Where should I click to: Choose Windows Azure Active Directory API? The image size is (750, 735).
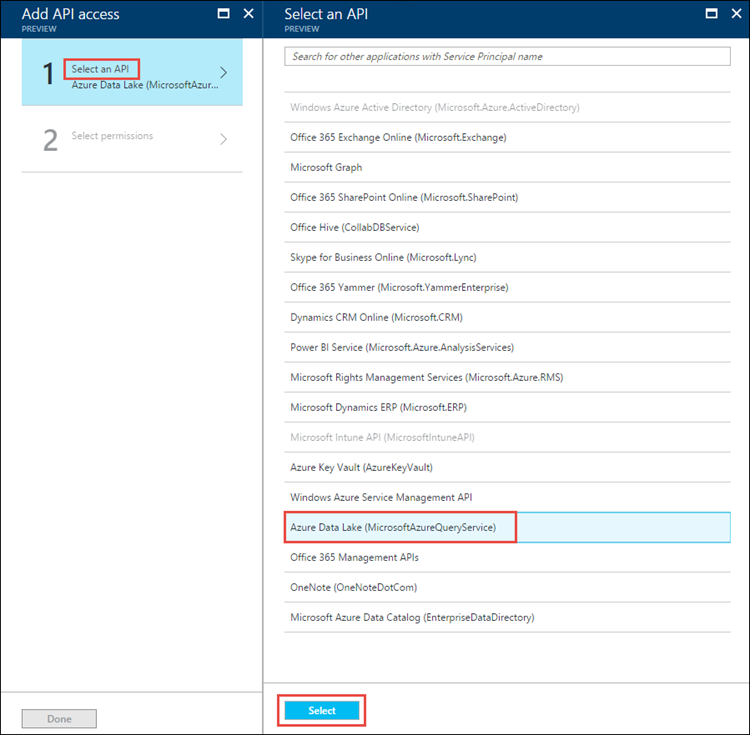(507, 108)
